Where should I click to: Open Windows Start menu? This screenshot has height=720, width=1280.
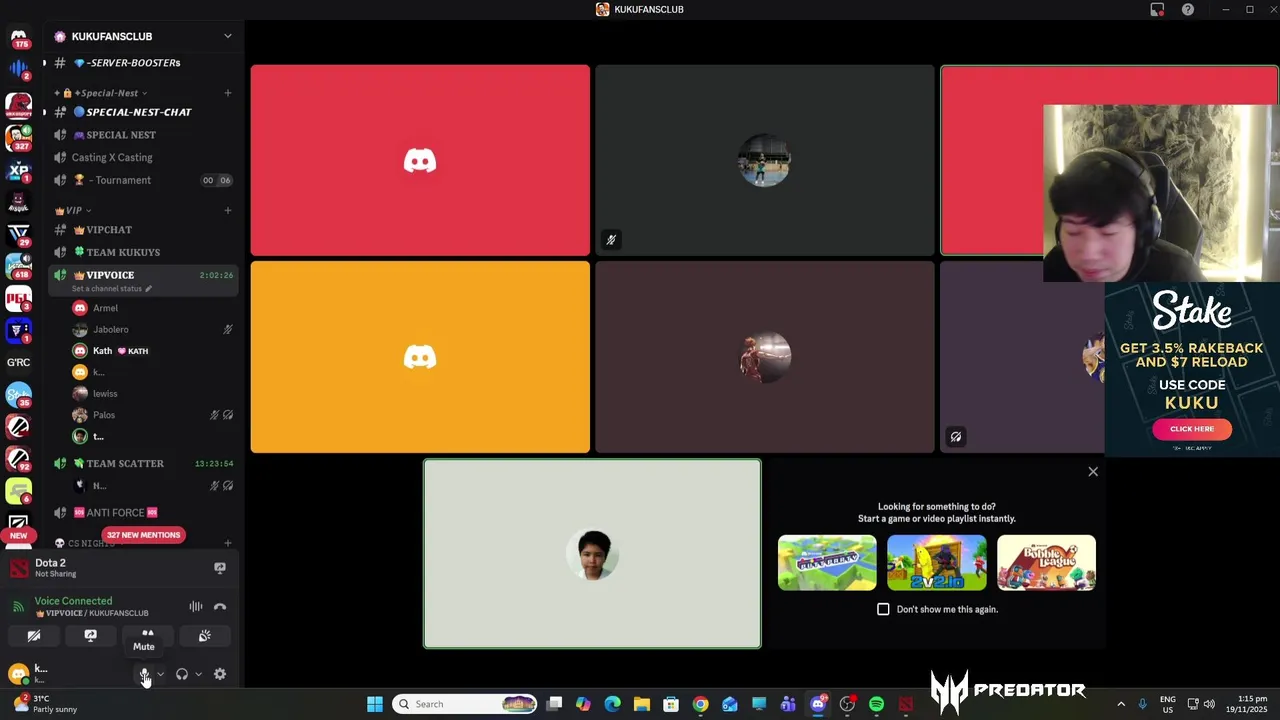coord(375,704)
